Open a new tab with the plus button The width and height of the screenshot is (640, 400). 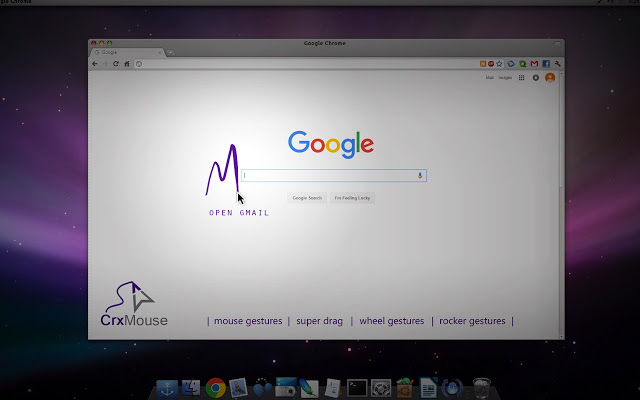[x=170, y=53]
